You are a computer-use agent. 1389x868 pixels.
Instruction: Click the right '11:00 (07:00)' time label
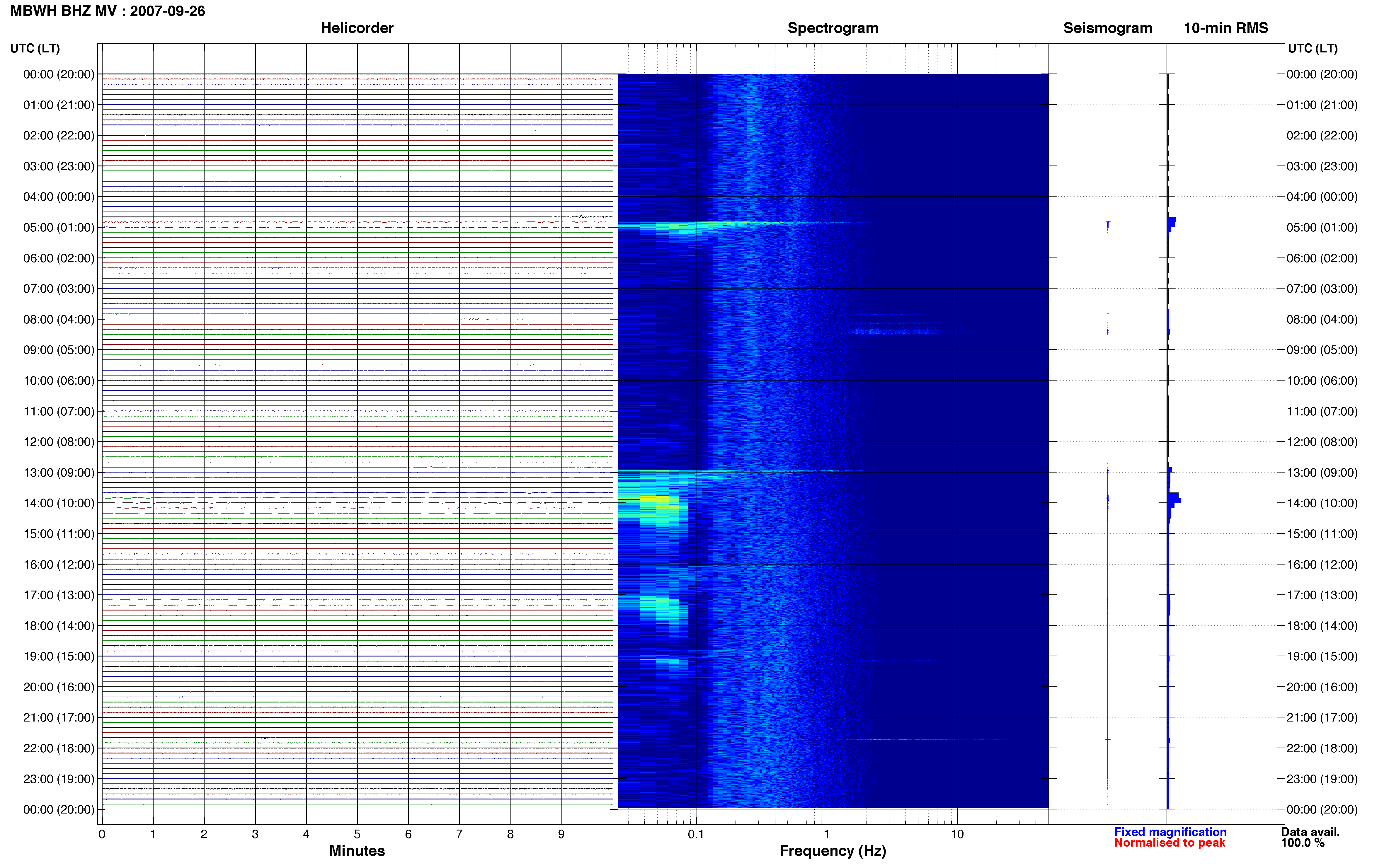[1322, 411]
